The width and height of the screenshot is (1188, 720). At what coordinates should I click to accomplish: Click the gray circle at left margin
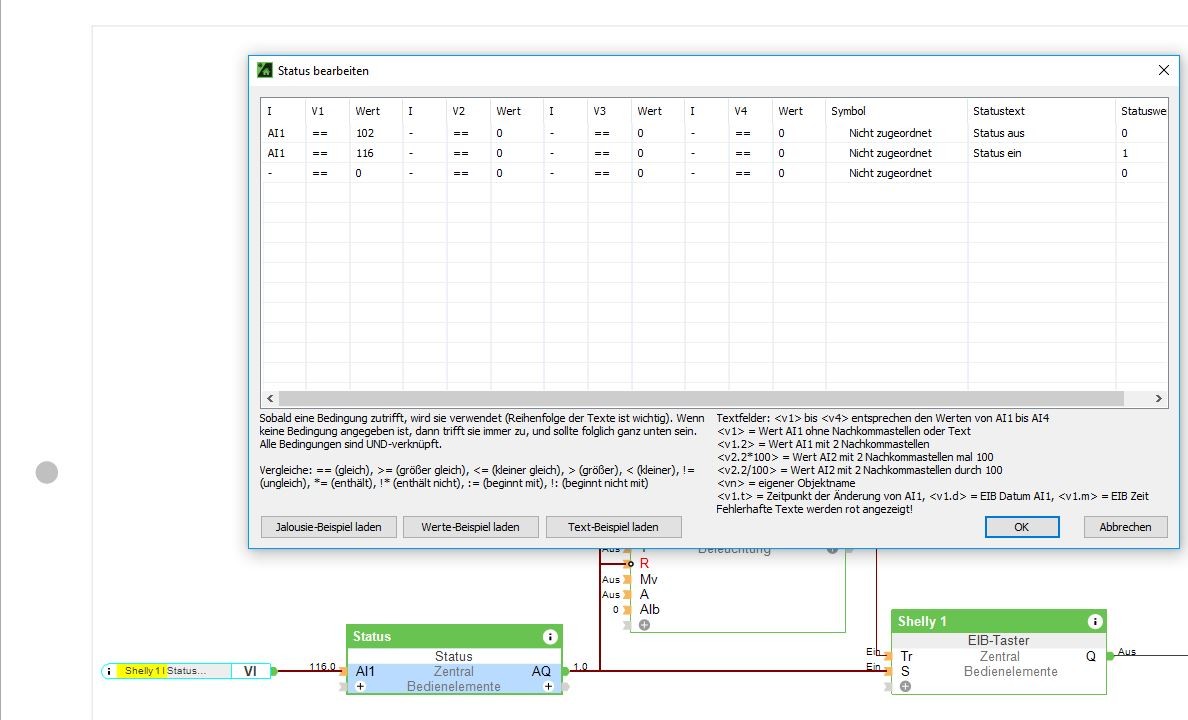click(x=47, y=472)
